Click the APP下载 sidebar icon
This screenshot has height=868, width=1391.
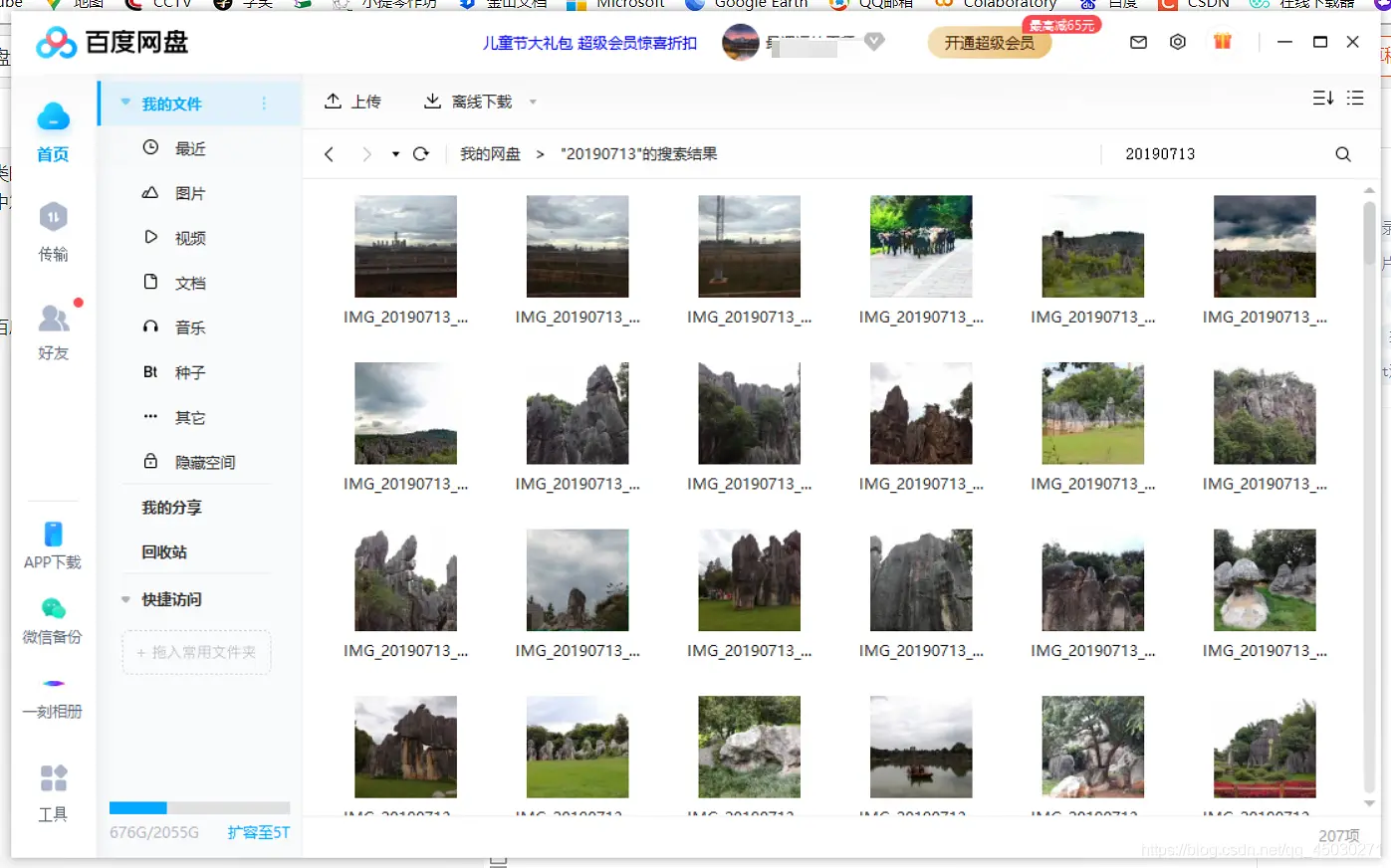(x=53, y=543)
